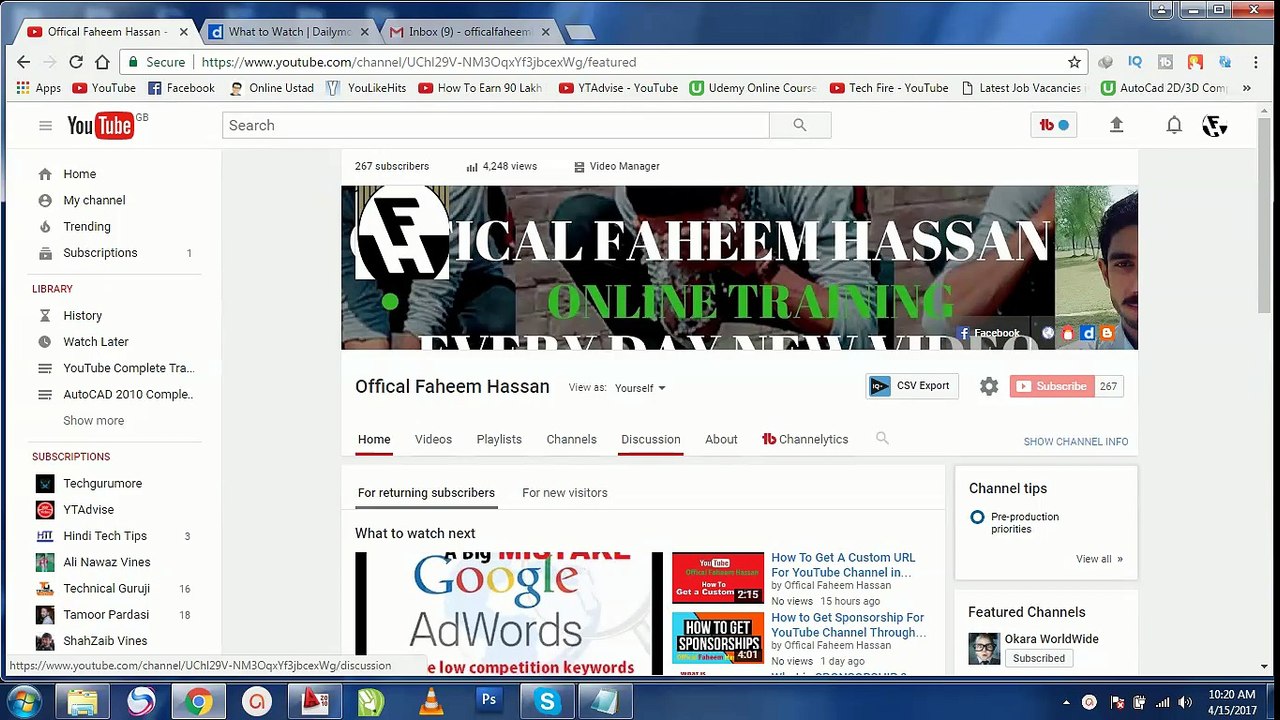Switch to the Videos tab
Viewport: 1280px width, 720px height.
[x=433, y=439]
